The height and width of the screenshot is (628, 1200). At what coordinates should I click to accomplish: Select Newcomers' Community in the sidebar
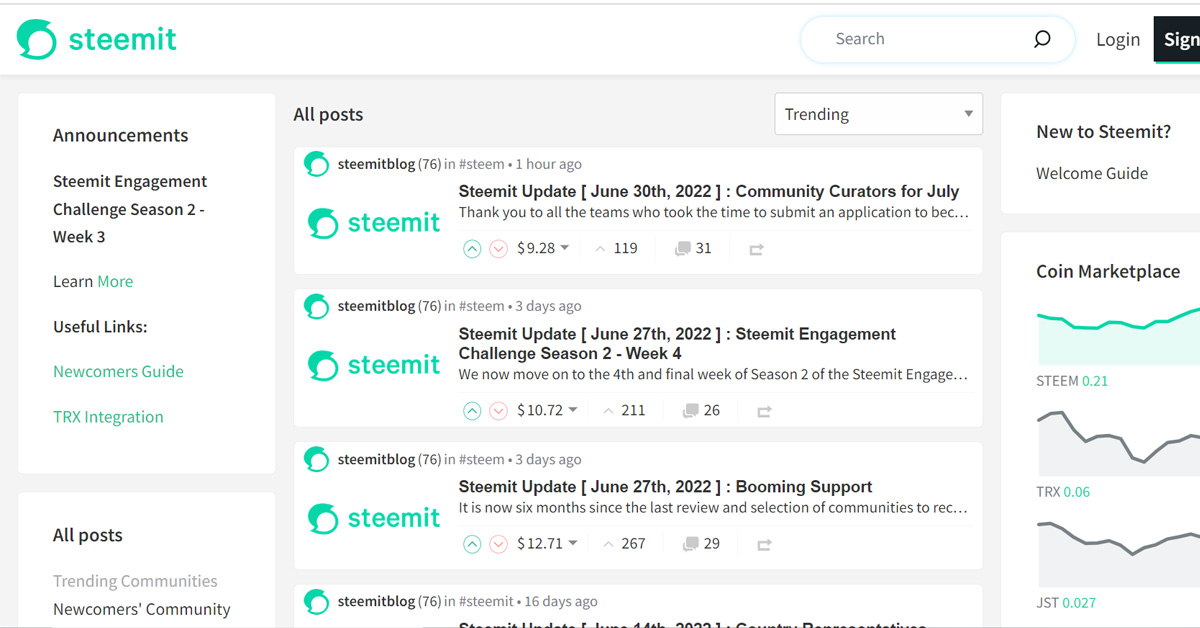(141, 609)
